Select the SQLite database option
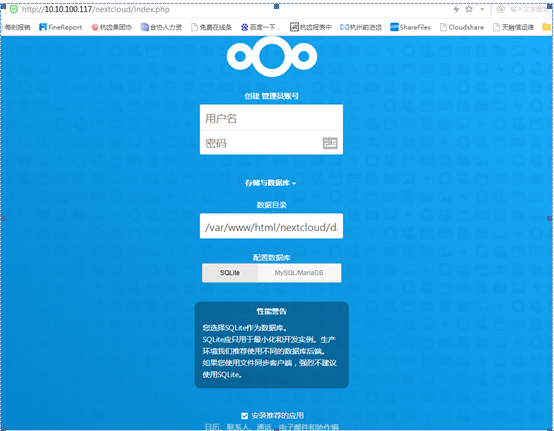The image size is (554, 431). pos(230,273)
